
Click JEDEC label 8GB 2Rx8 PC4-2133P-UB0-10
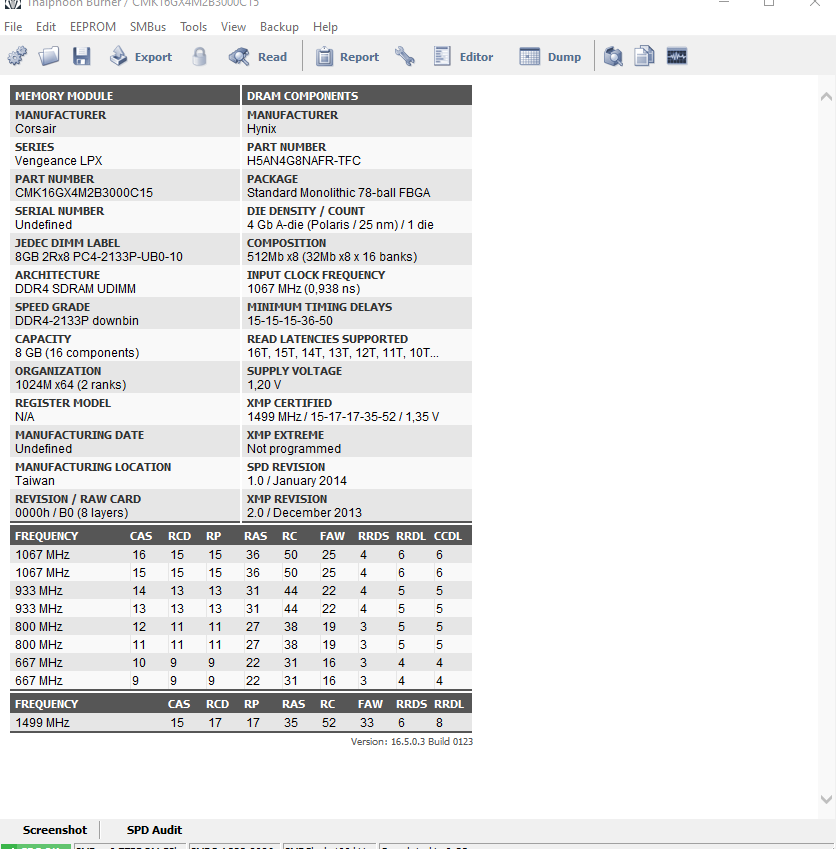coord(99,257)
